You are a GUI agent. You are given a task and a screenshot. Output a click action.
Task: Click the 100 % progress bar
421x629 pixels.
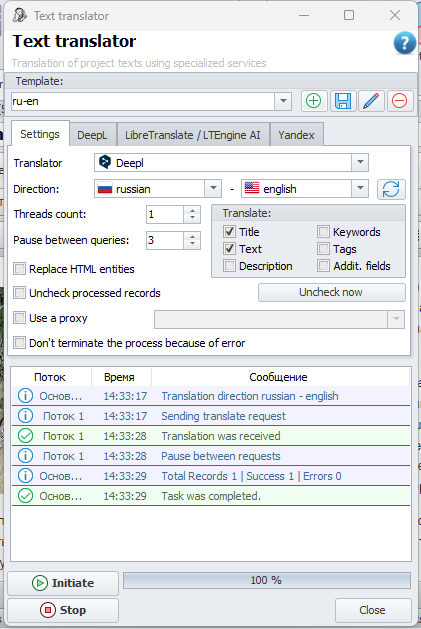[x=266, y=580]
